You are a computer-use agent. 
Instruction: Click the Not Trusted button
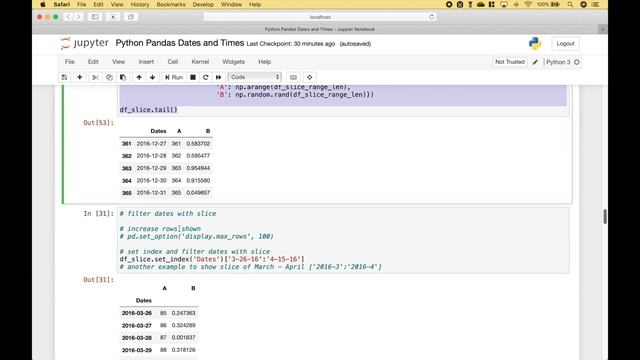coord(510,62)
